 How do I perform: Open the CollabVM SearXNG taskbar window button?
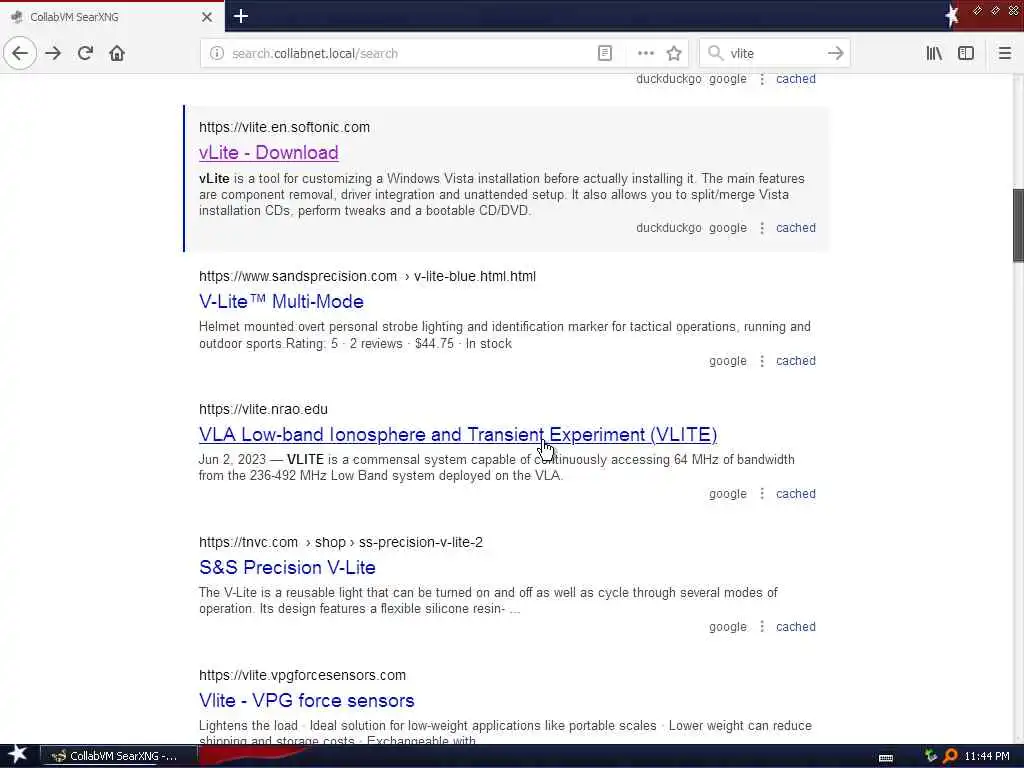pyautogui.click(x=120, y=756)
